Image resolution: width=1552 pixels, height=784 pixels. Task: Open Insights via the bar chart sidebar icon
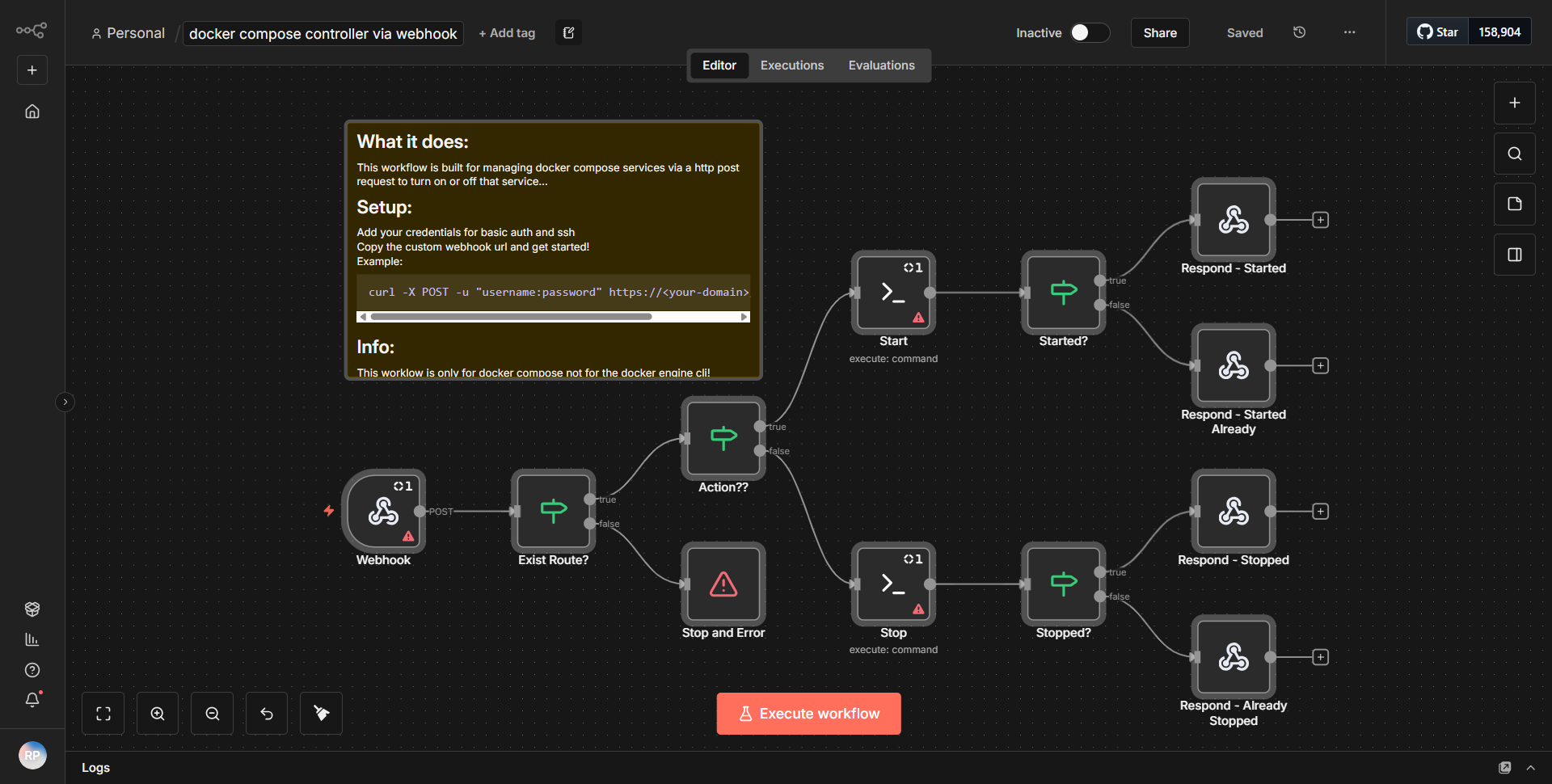[x=32, y=639]
